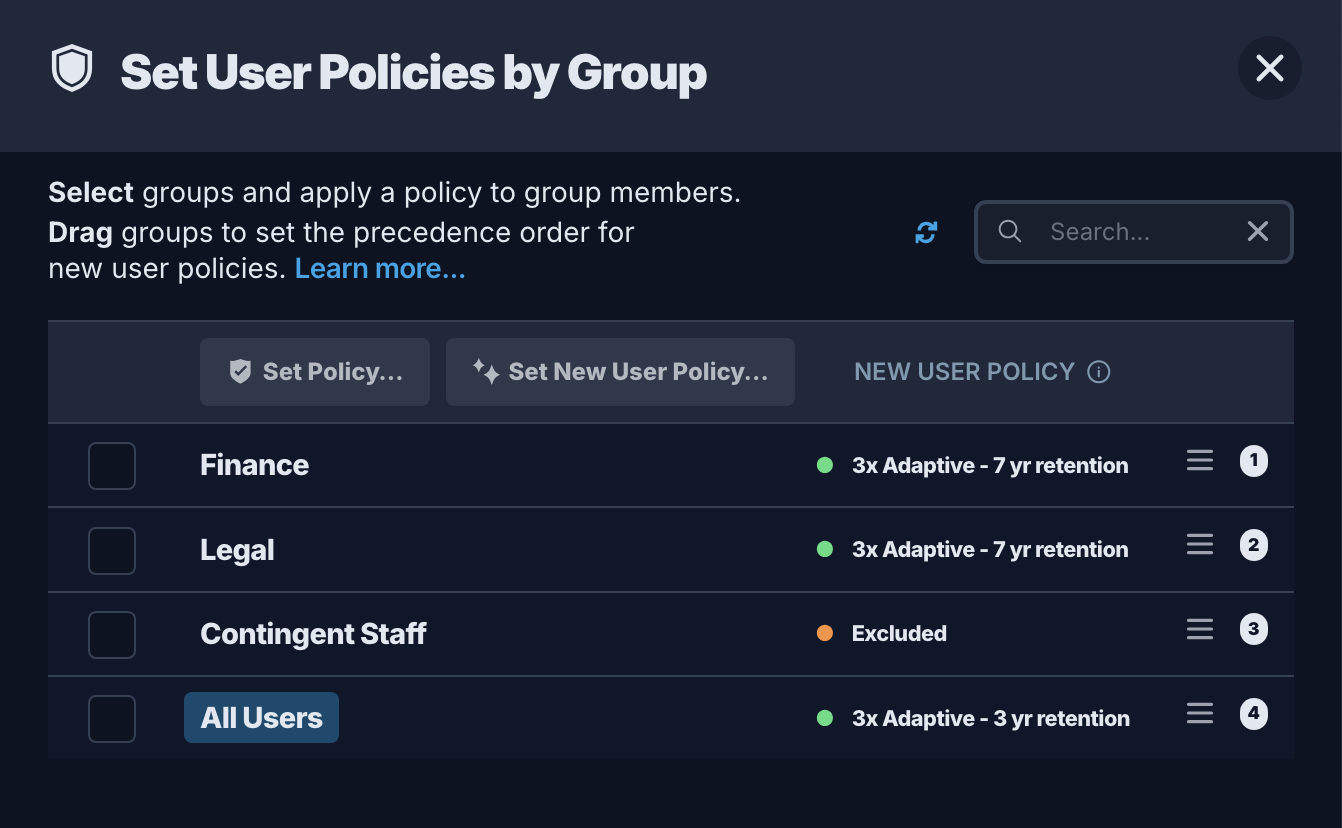This screenshot has height=828, width=1342.
Task: Click the Set User Policies by Group title
Action: point(413,73)
